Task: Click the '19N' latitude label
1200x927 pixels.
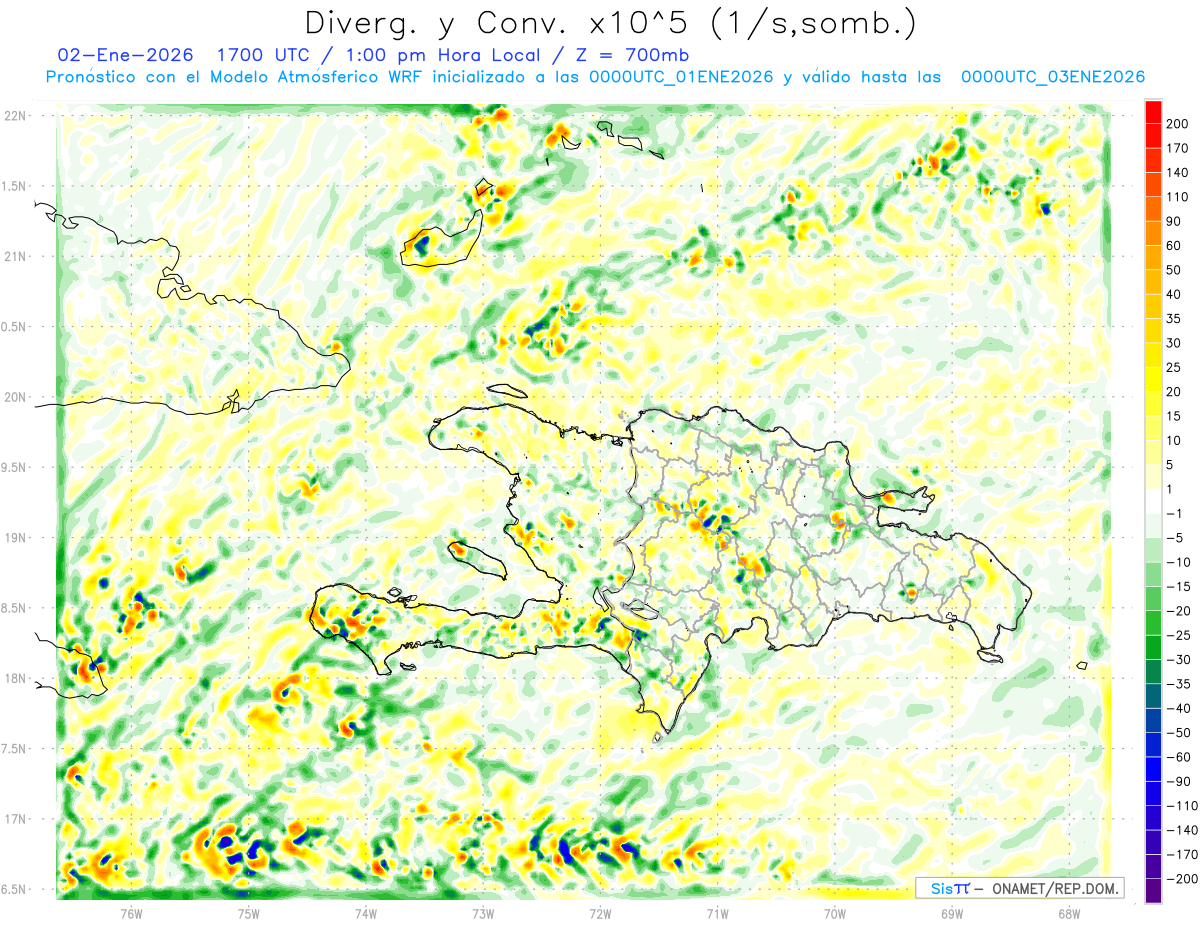Action: coord(15,538)
